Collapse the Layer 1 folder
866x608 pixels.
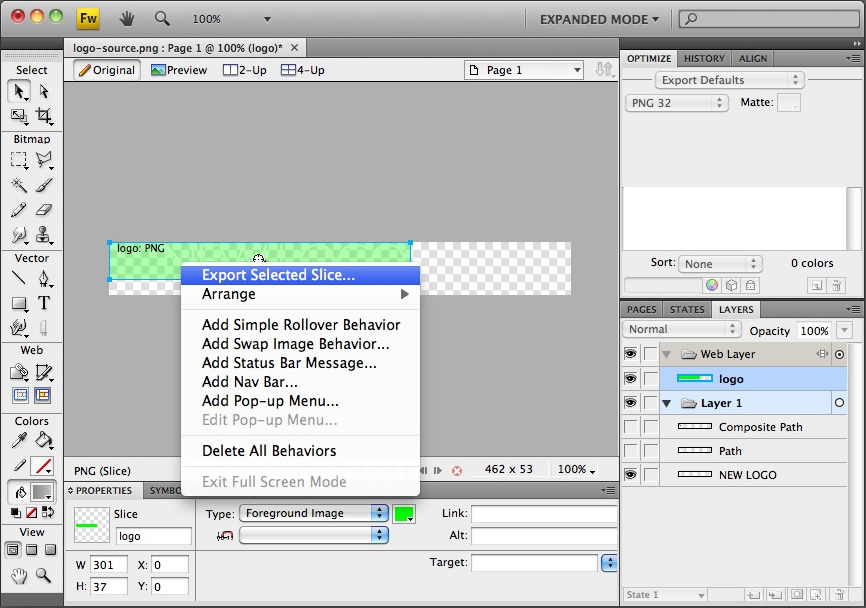[x=666, y=403]
